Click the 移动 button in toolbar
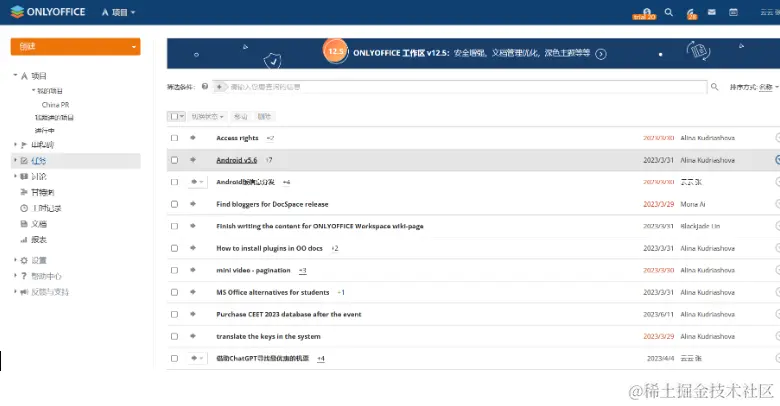 coord(241,116)
